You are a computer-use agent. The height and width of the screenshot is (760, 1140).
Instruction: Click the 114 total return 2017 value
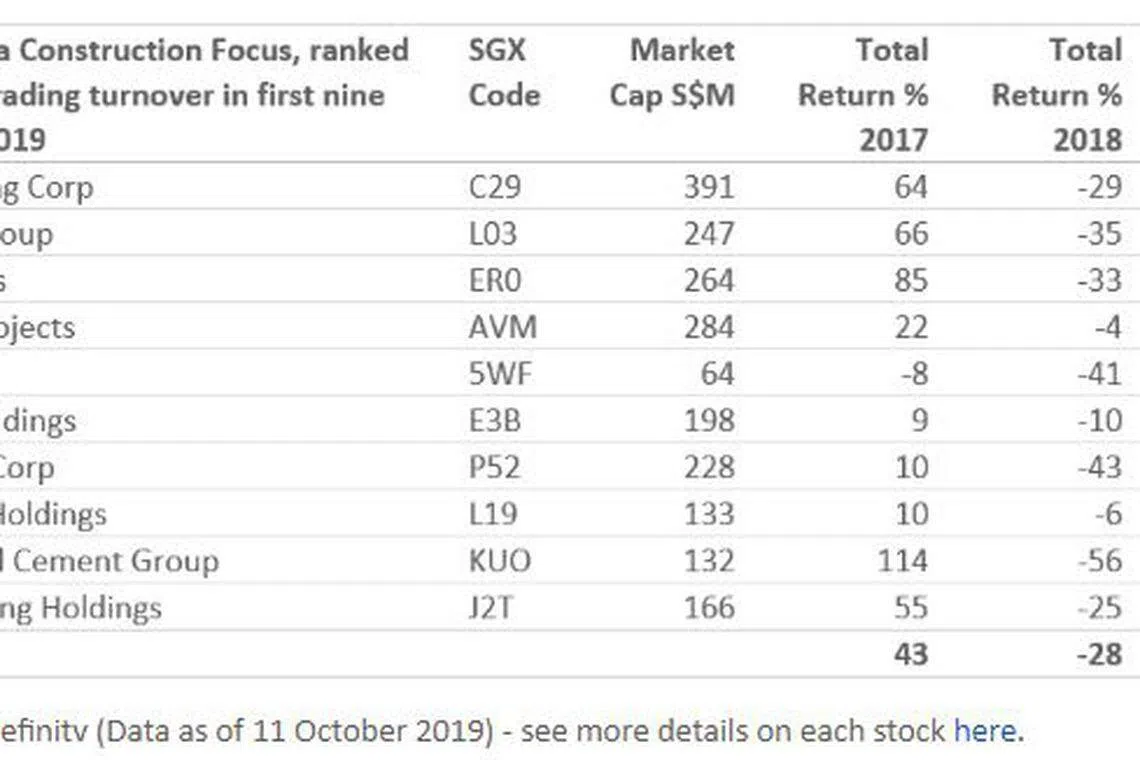(x=899, y=560)
